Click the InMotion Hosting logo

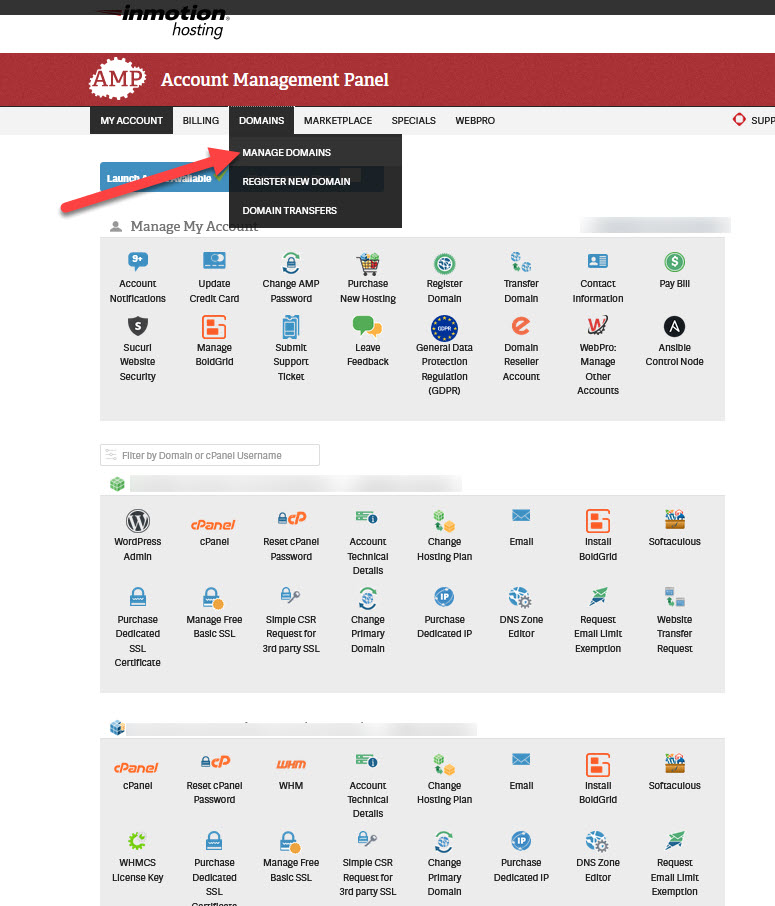[164, 21]
